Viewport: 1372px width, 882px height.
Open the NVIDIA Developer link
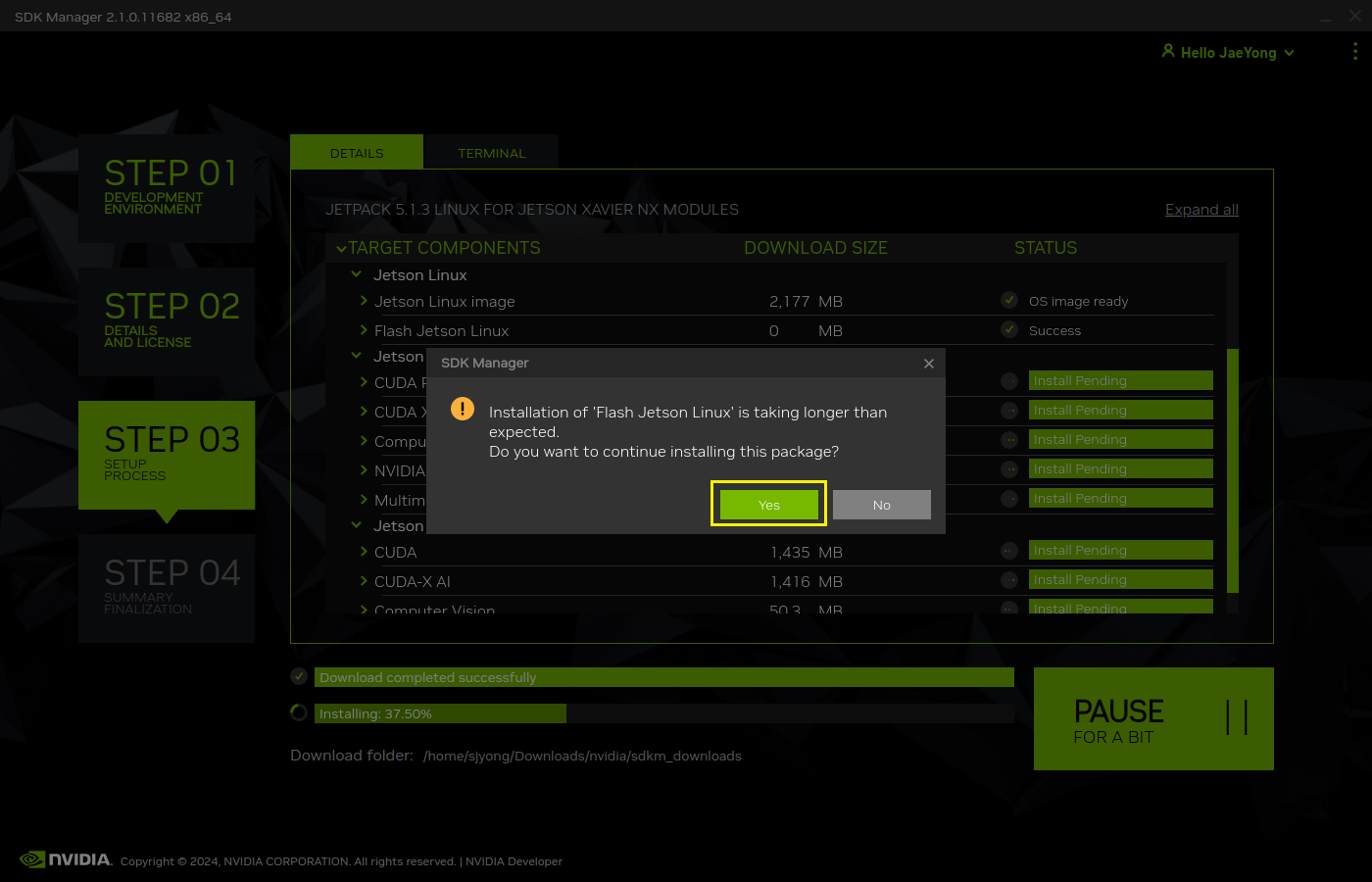tap(514, 861)
